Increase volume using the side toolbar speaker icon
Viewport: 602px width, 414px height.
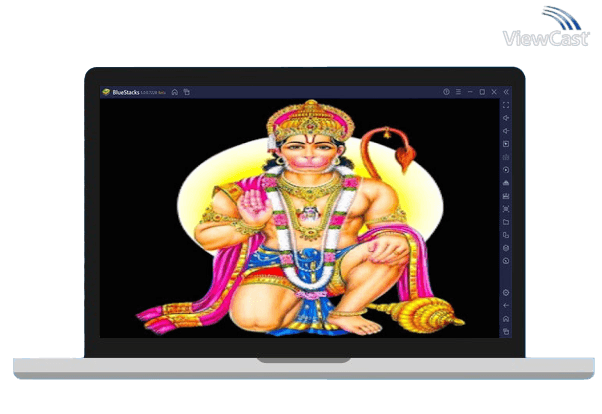pos(506,118)
